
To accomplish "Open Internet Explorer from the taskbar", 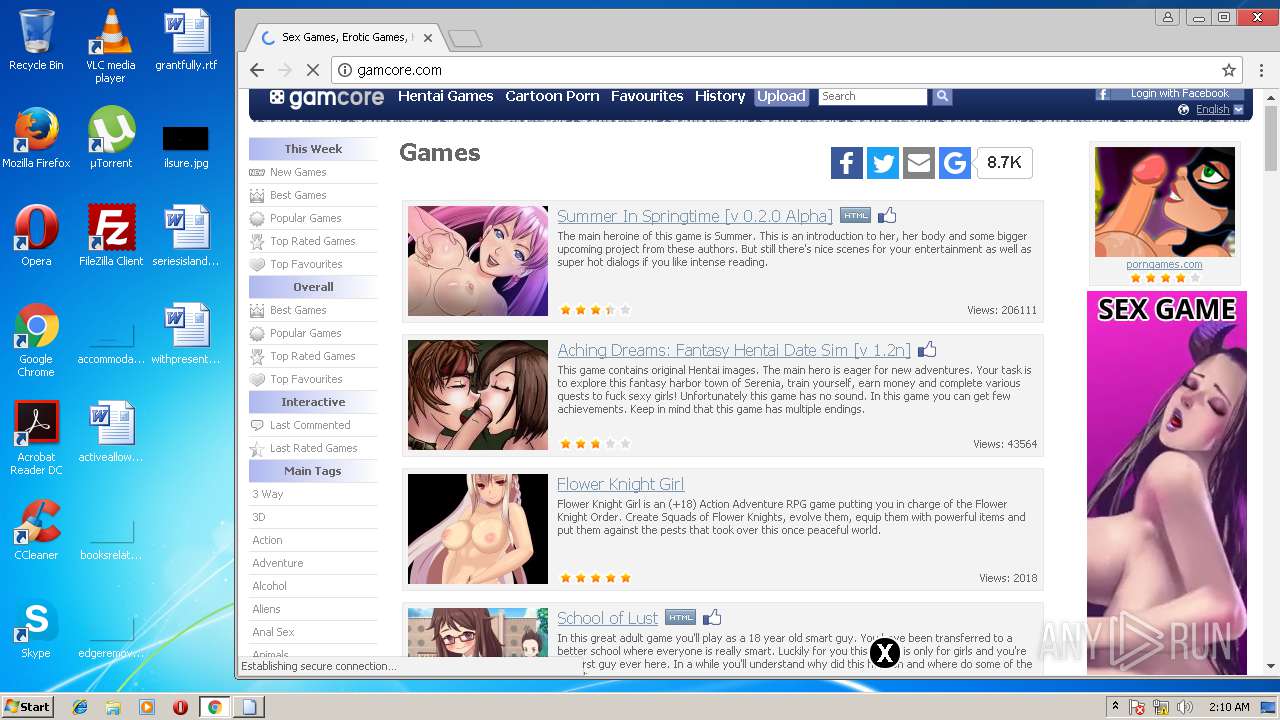I will coord(80,707).
